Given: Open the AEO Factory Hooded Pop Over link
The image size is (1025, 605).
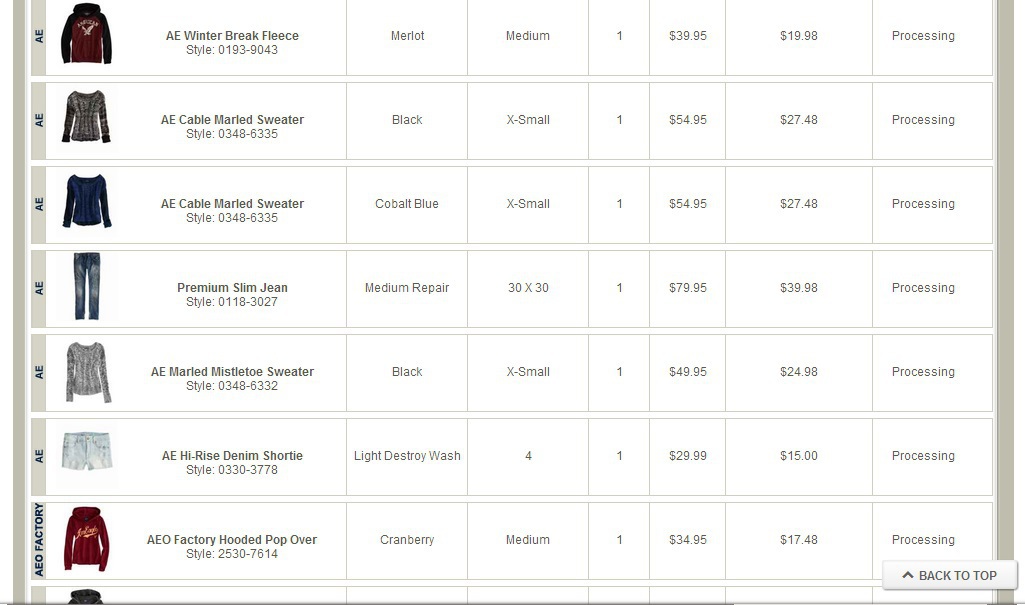Looking at the screenshot, I should 232,540.
